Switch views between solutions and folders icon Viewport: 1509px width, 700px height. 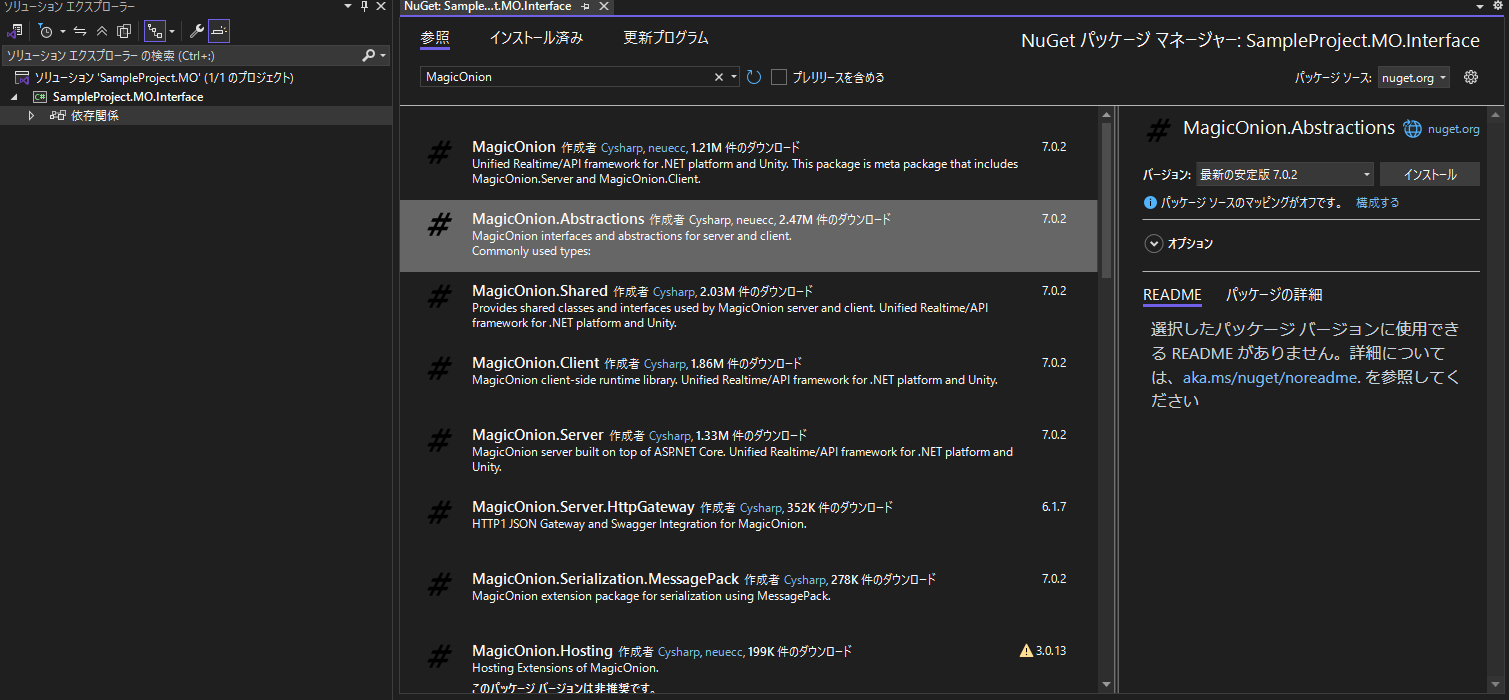15,31
